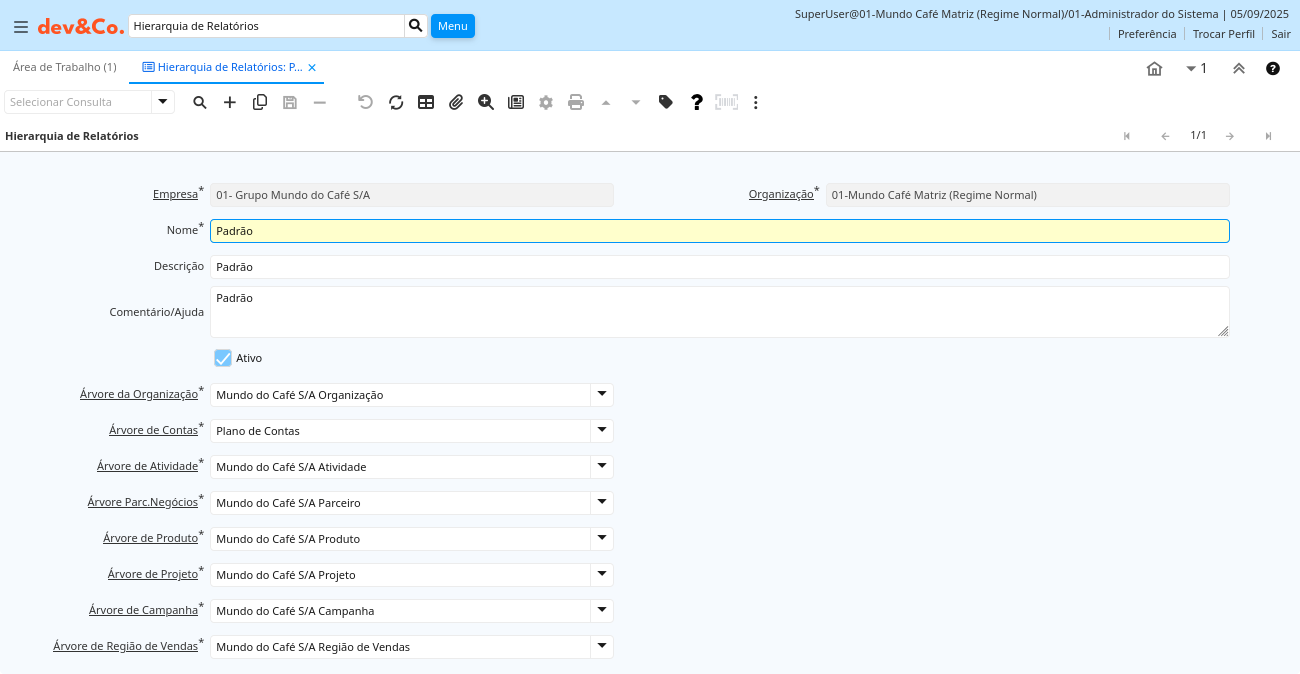Viewport: 1300px width, 674px height.
Task: Click the Zoom Across toolbar icon
Action: point(486,102)
